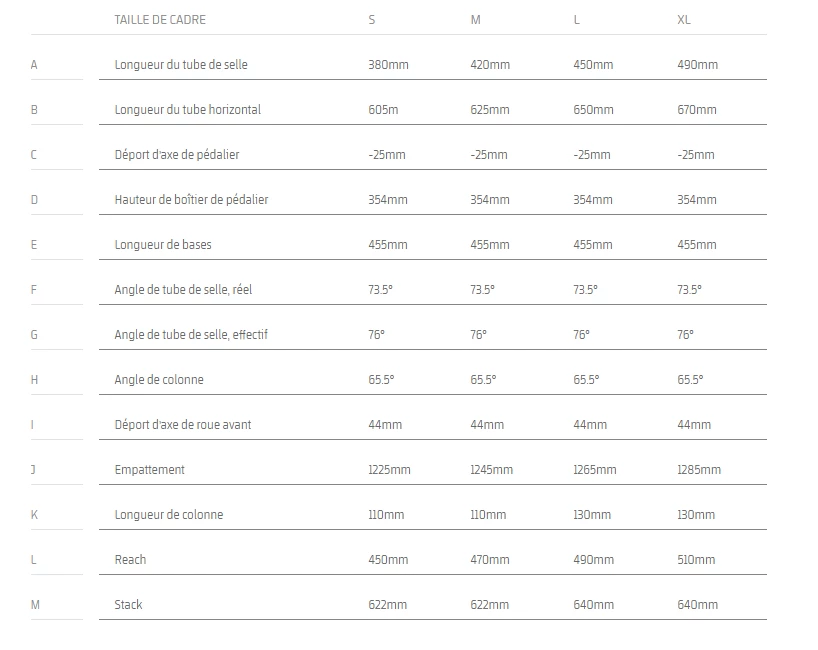Screen dimensions: 818x650
Task: Click 'Hauteur de boîtier de pédalier' row label
Action: 191,200
